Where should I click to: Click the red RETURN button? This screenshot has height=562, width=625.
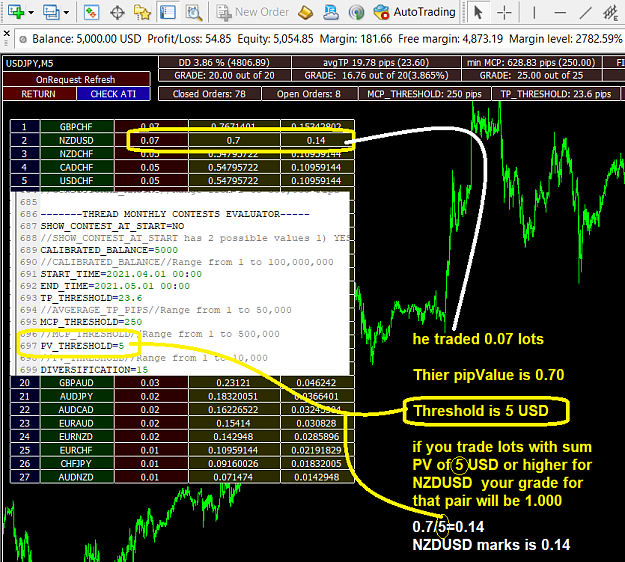(x=39, y=94)
